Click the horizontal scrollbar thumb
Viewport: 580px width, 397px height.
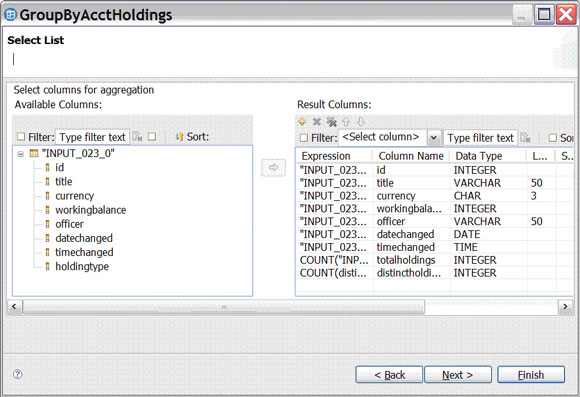coord(224,307)
